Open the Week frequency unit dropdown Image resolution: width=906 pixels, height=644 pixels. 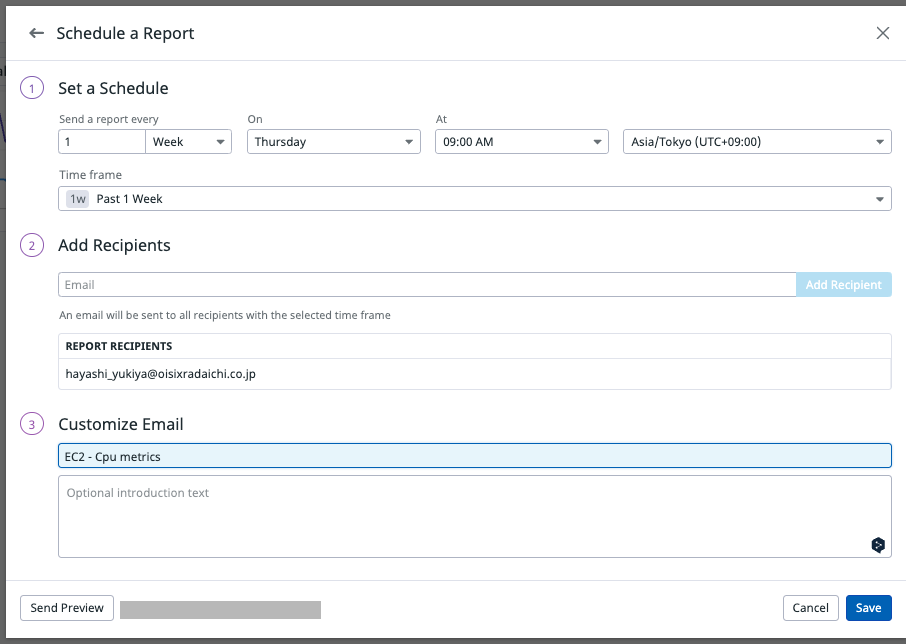188,142
